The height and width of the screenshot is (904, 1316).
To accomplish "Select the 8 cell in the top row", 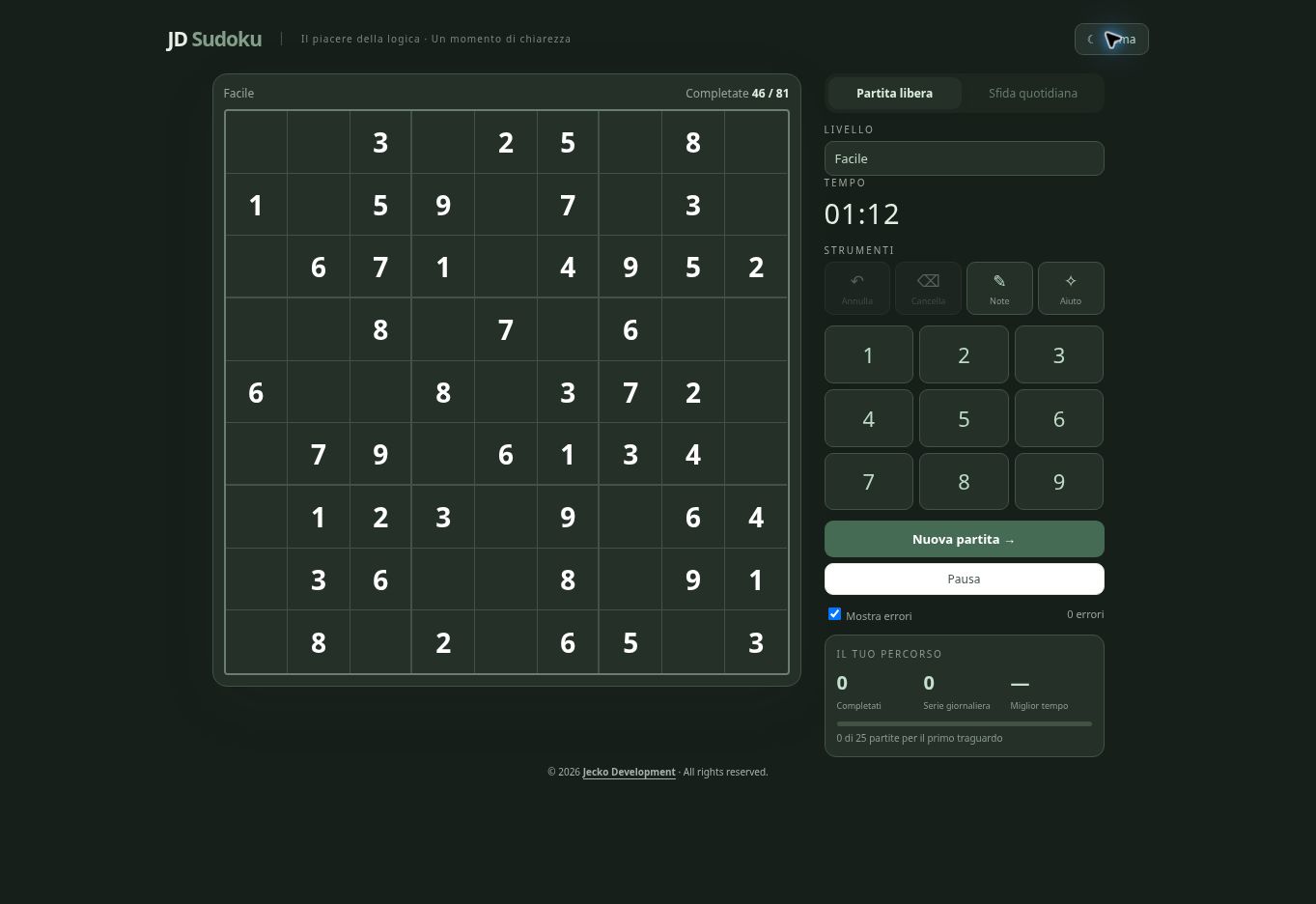I will coord(693,142).
